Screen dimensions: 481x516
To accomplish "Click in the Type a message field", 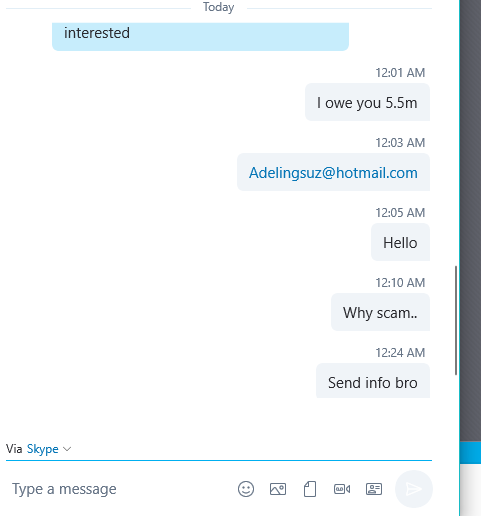I will click(120, 489).
